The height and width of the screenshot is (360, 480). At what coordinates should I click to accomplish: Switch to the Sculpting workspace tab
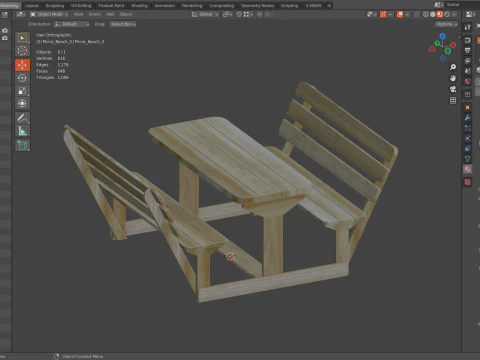tap(55, 6)
